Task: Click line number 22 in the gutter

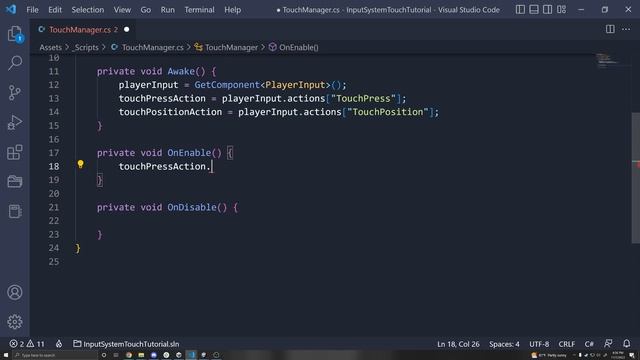Action: (x=54, y=221)
